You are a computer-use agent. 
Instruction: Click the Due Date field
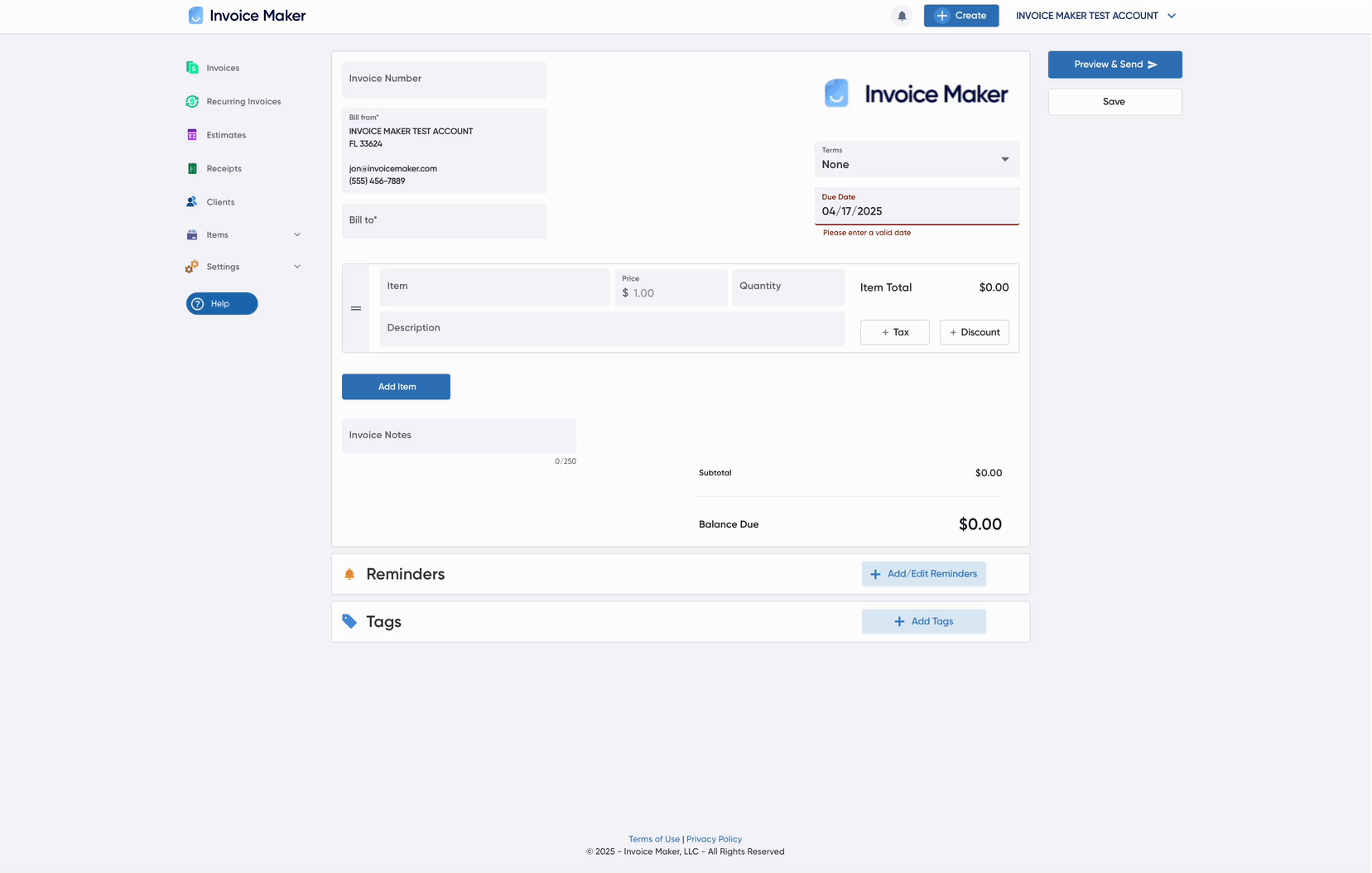click(917, 206)
